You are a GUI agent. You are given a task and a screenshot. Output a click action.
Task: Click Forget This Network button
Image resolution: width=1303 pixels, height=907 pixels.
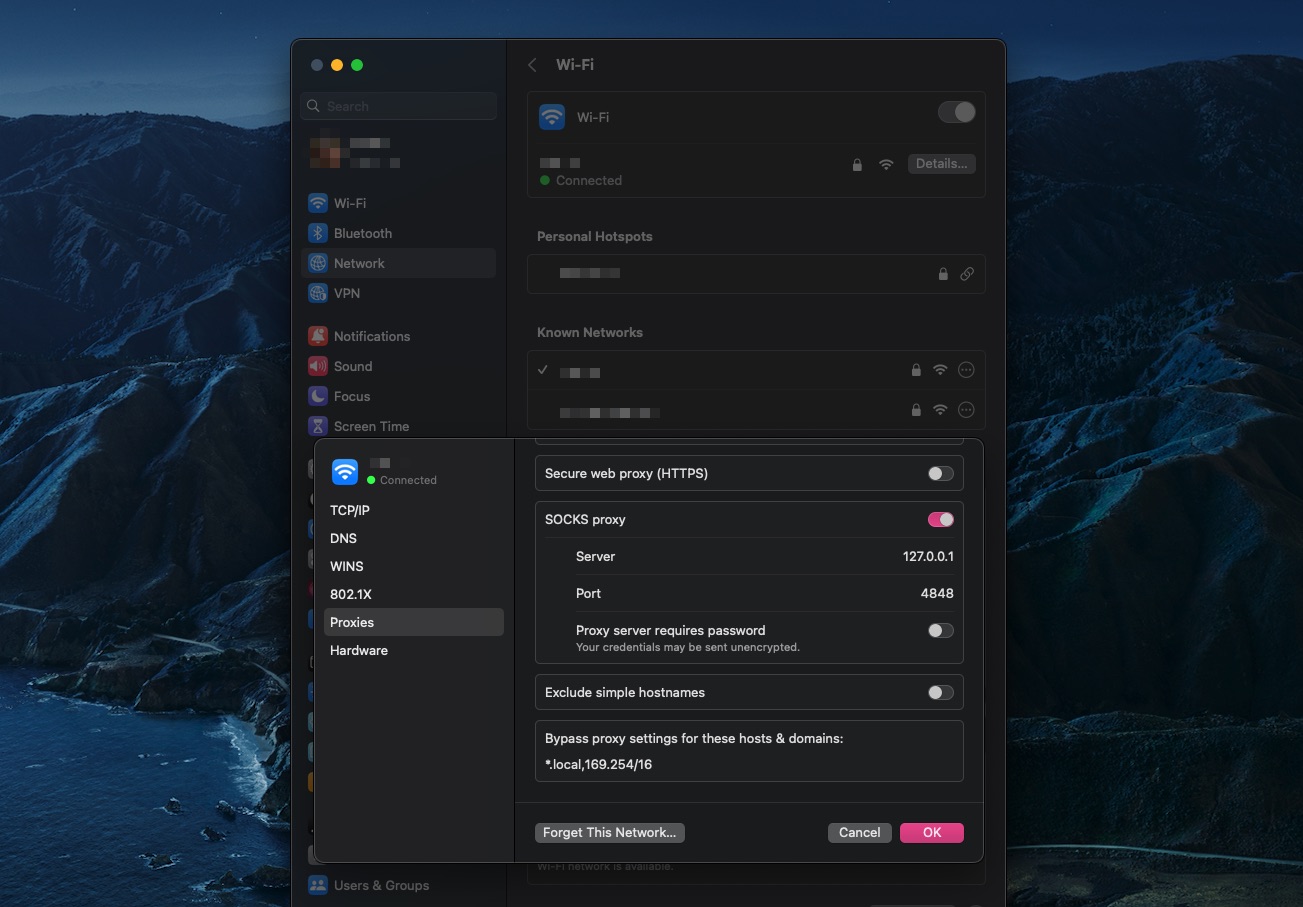point(609,832)
